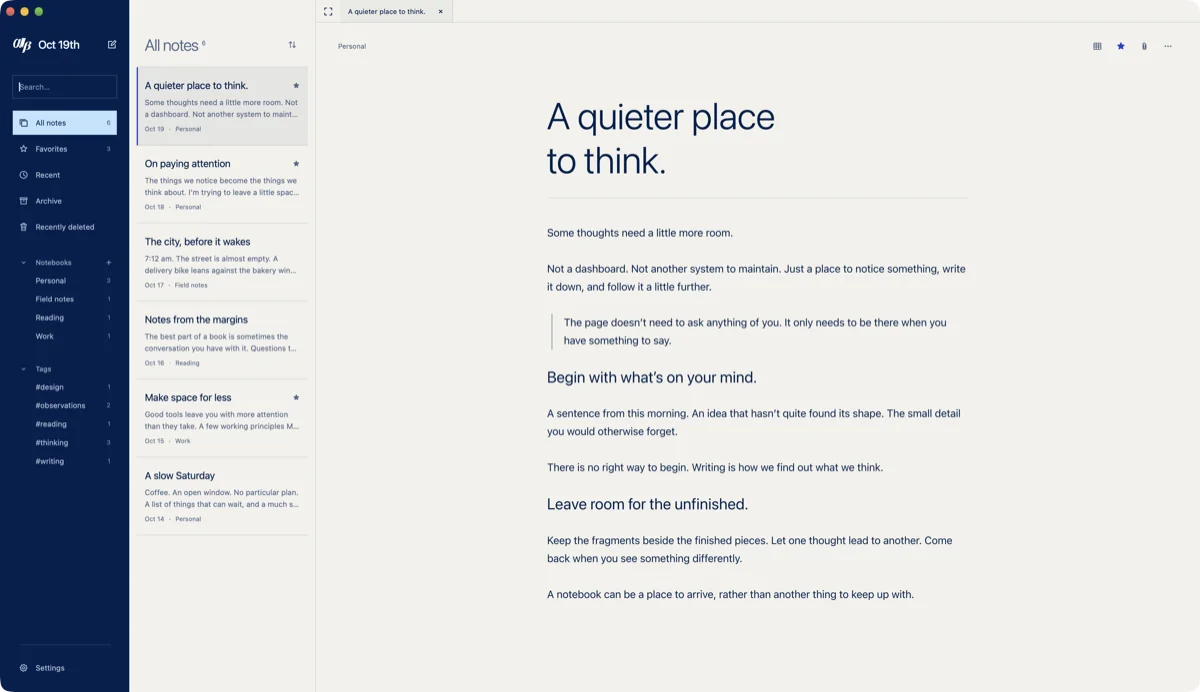Image resolution: width=1200 pixels, height=692 pixels.
Task: Click the Recently deleted trash icon
Action: (24, 227)
